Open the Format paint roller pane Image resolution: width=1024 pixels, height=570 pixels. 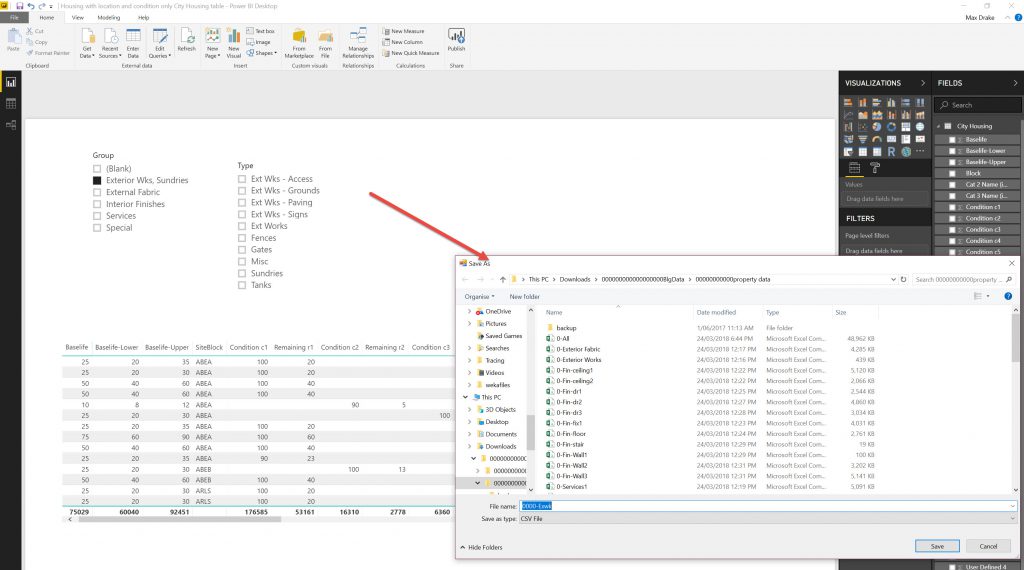[x=874, y=168]
